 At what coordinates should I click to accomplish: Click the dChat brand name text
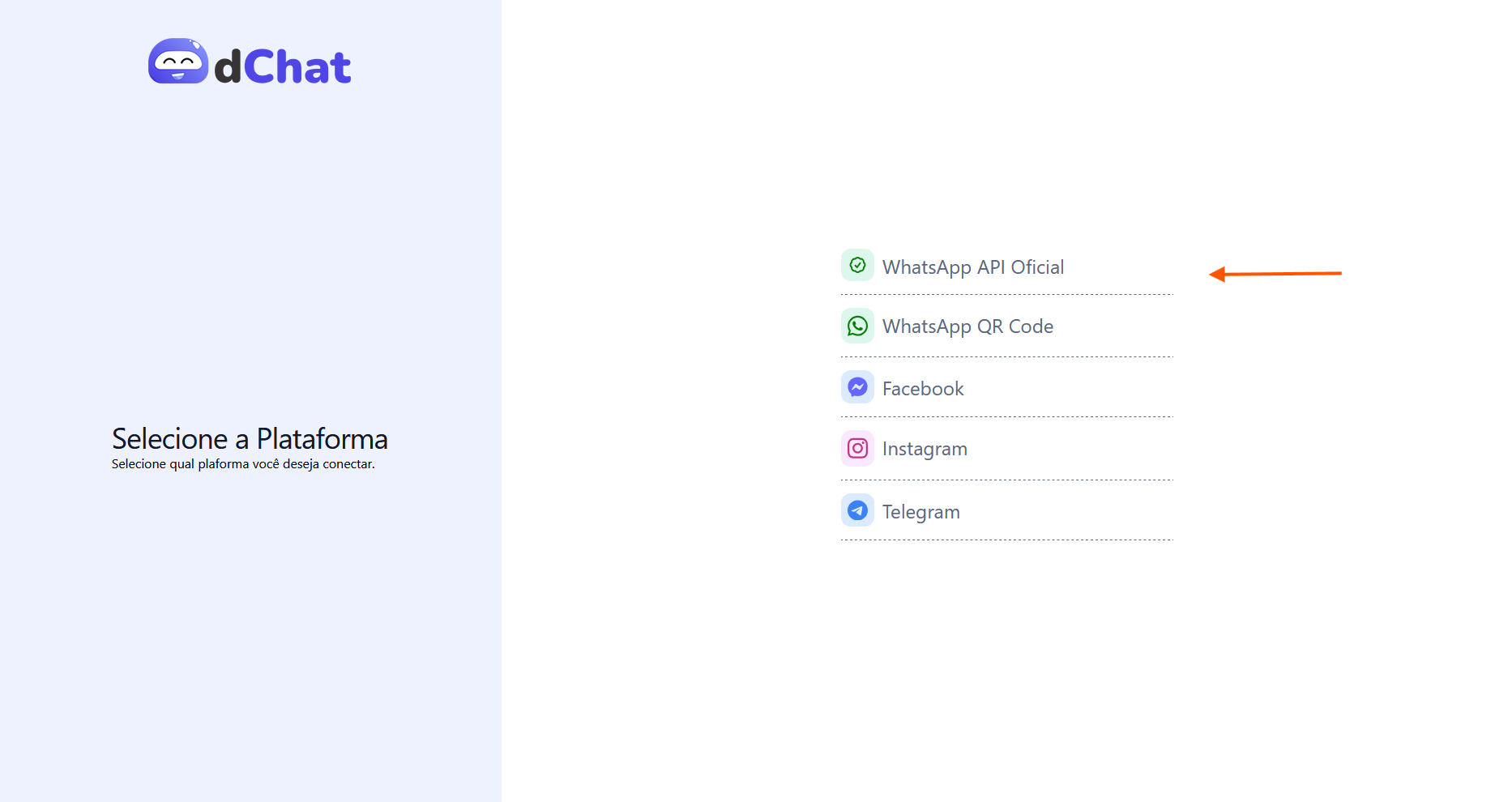click(x=283, y=66)
